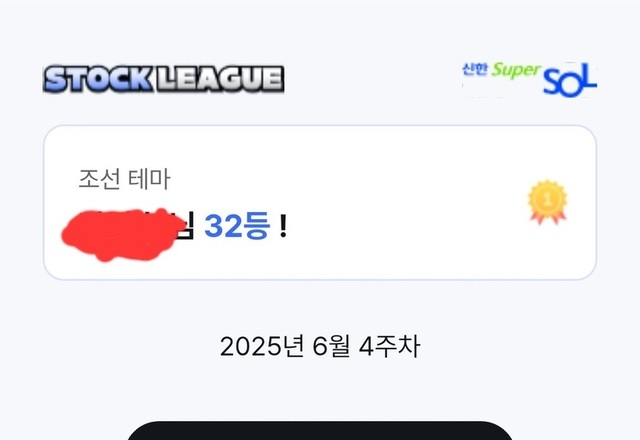Image resolution: width=640 pixels, height=440 pixels.
Task: Tap the word 테마 in the card
Action: 149,179
